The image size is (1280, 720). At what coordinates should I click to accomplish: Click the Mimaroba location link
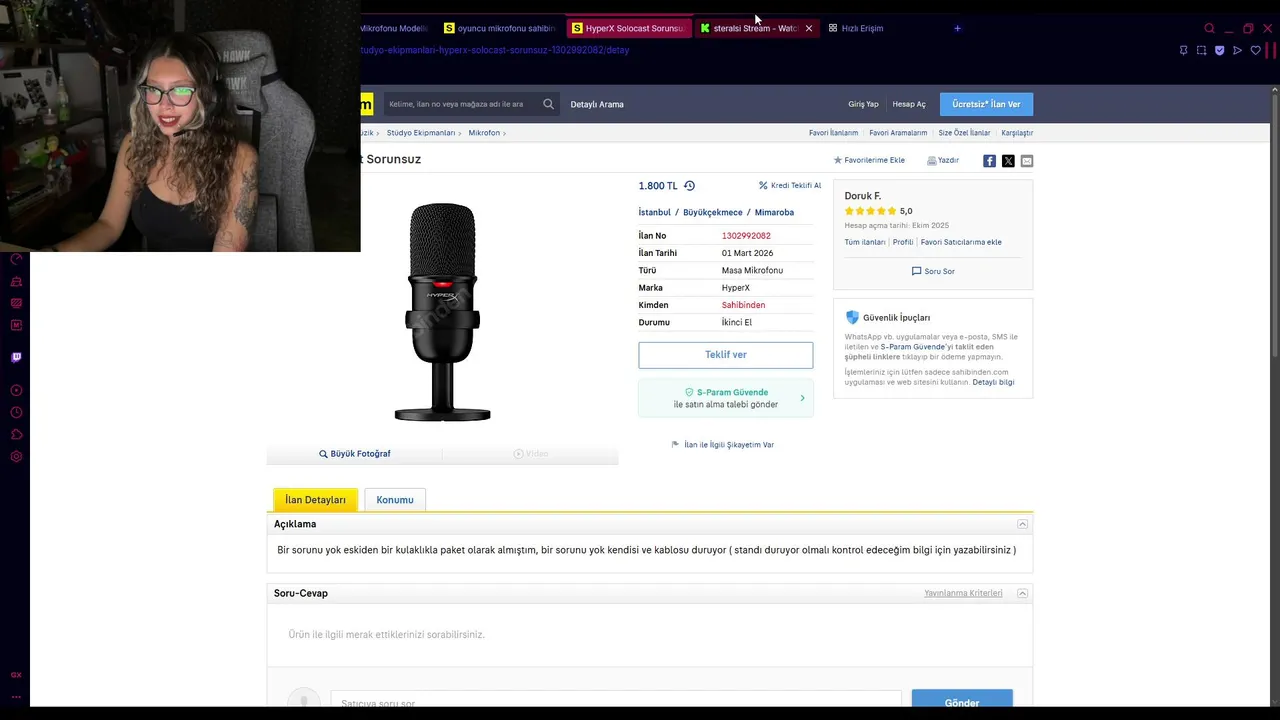(x=774, y=212)
